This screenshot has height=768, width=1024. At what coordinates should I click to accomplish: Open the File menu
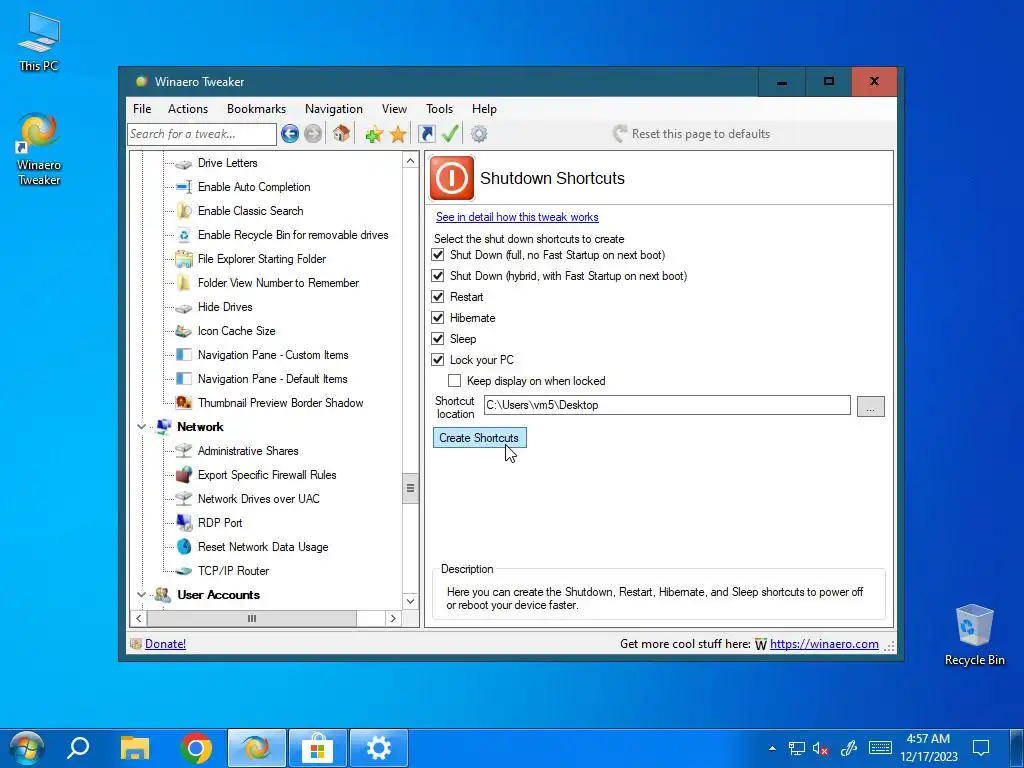pos(142,109)
